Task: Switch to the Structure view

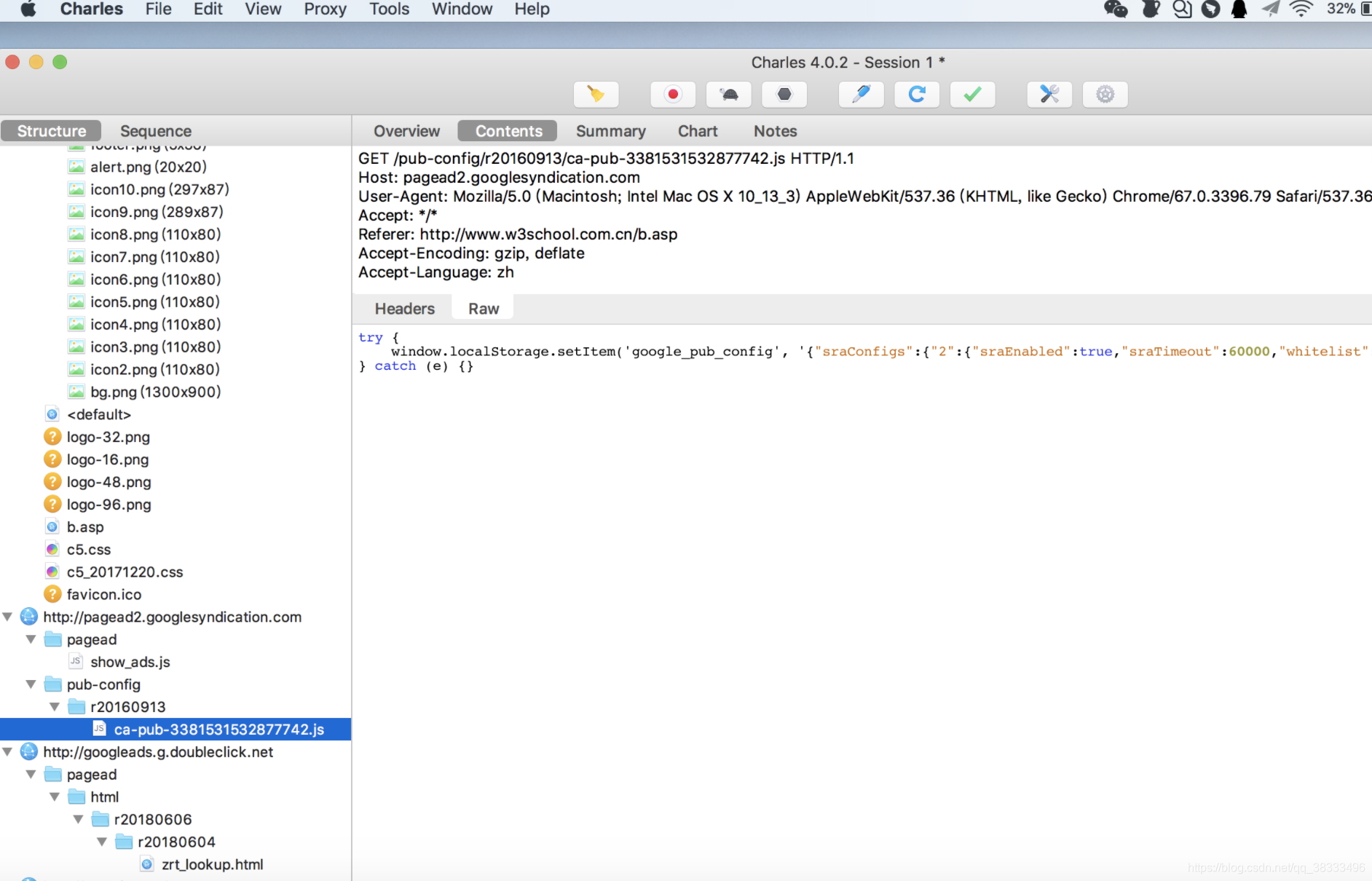Action: point(51,131)
